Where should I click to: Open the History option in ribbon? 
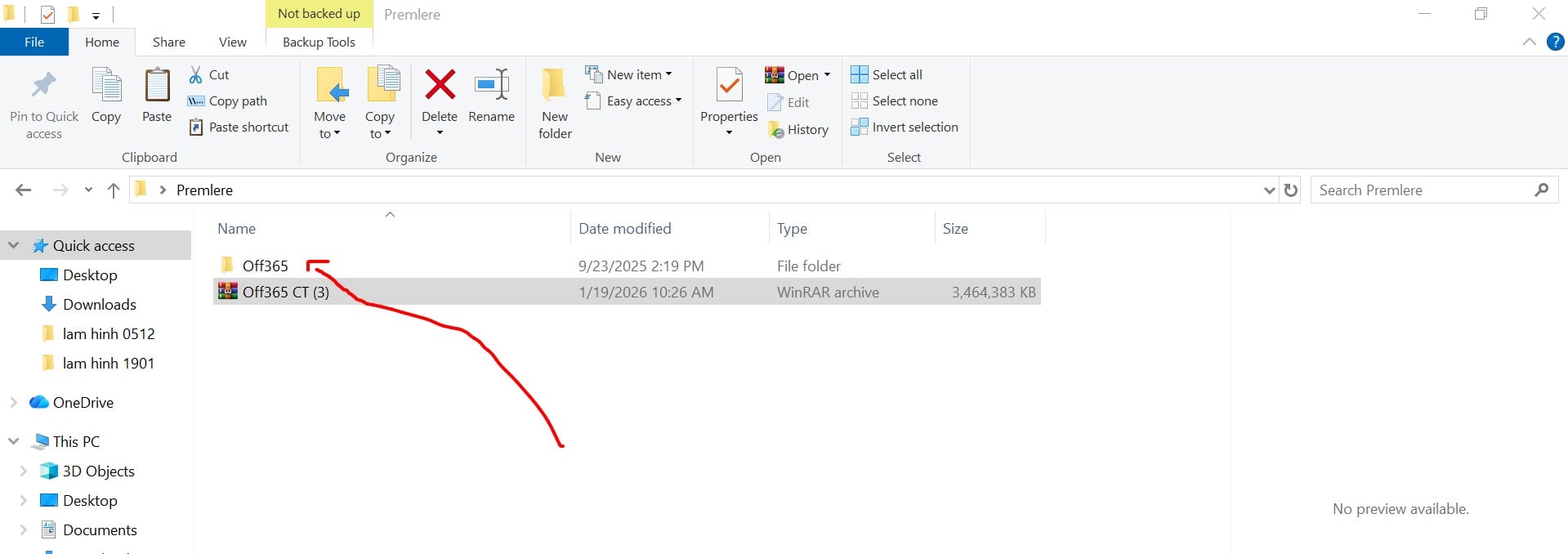[798, 130]
